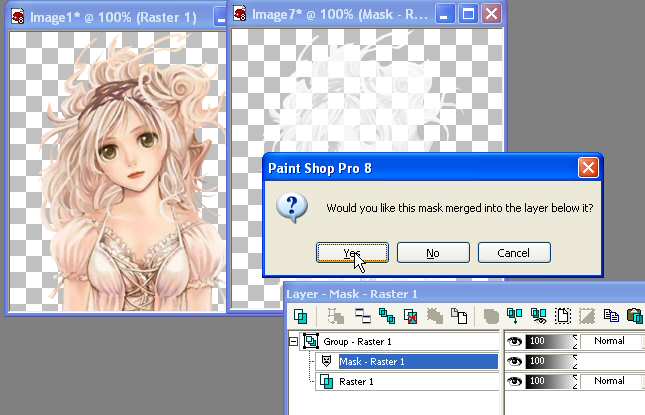Select the Mask - Raster 1 layer row
This screenshot has width=645, height=415.
[407, 361]
